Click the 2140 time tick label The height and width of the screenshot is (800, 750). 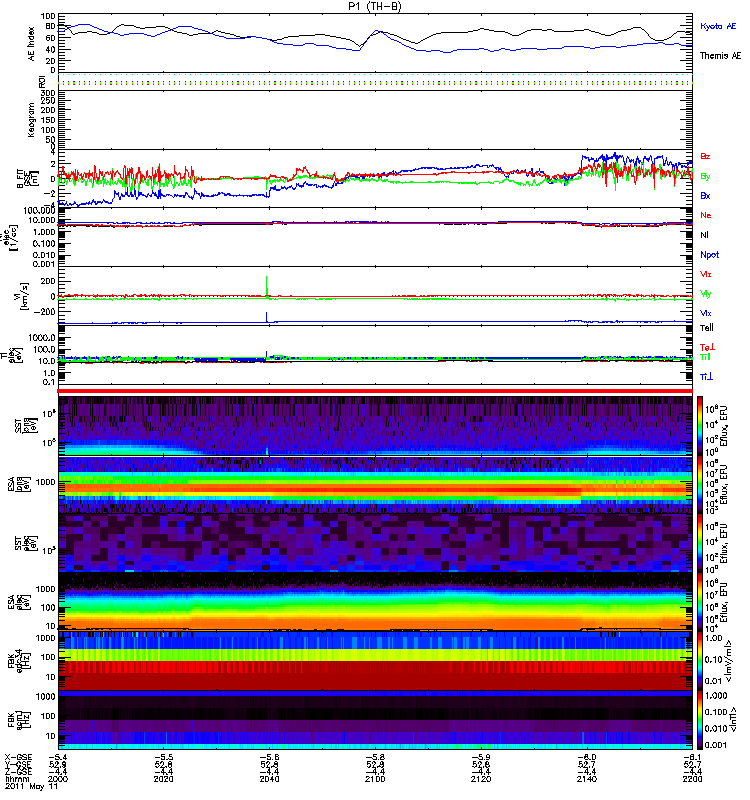[587, 779]
